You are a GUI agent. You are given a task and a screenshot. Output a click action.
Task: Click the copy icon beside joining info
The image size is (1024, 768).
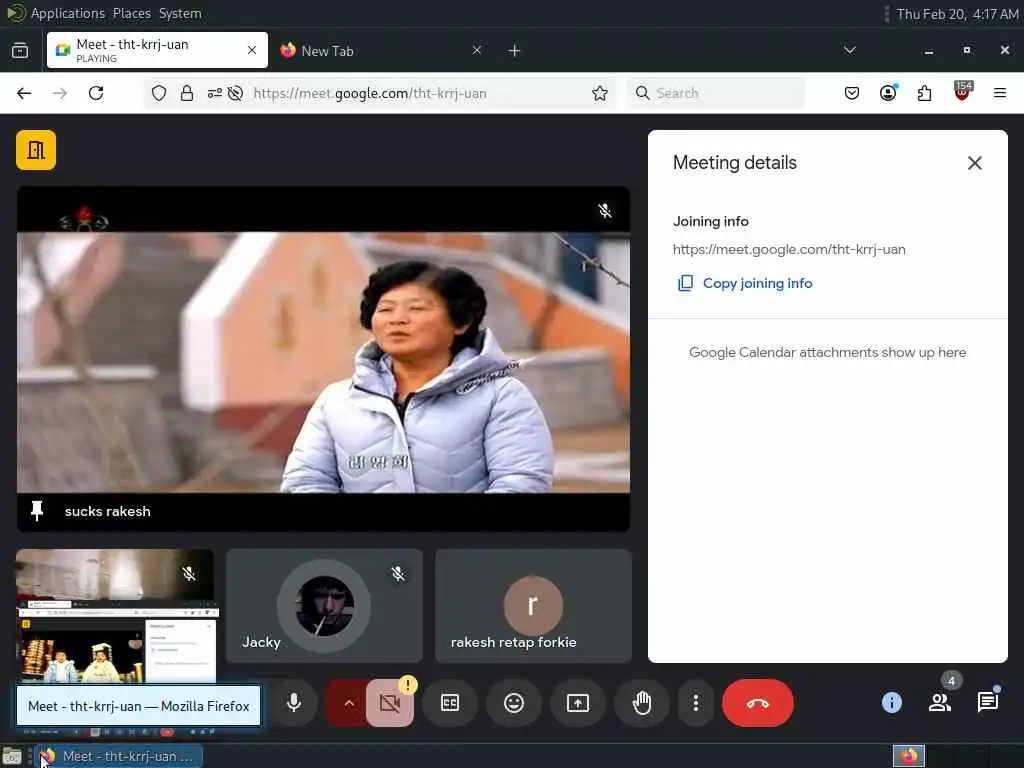click(x=685, y=283)
